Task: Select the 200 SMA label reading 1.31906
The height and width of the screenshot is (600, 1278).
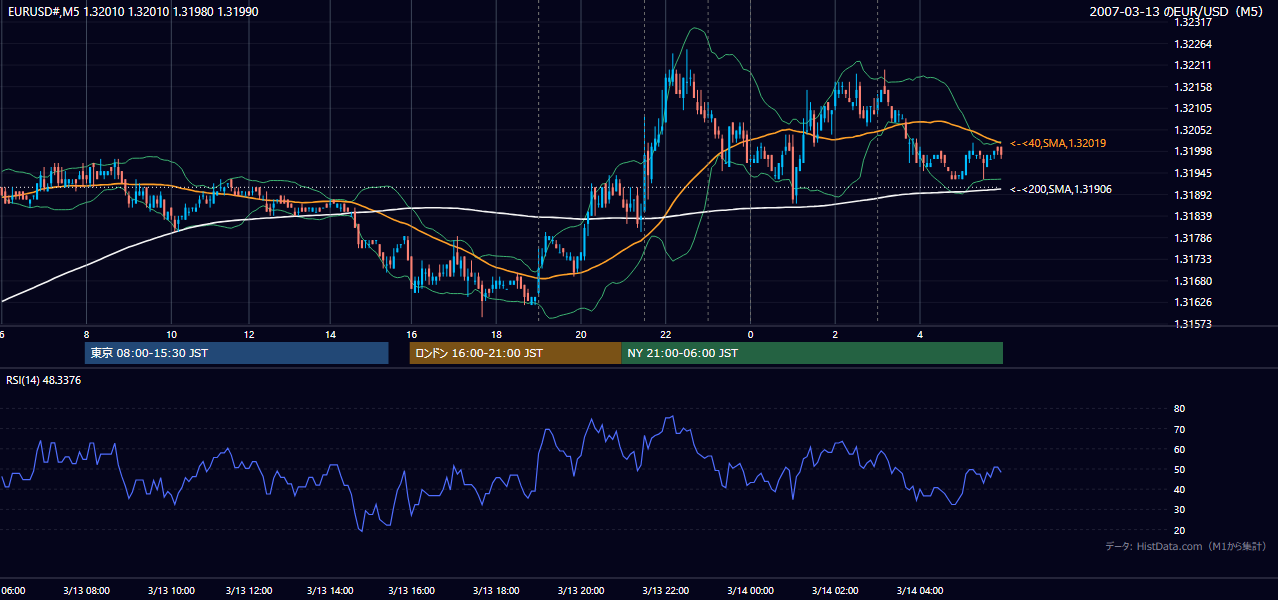Action: (x=1061, y=189)
